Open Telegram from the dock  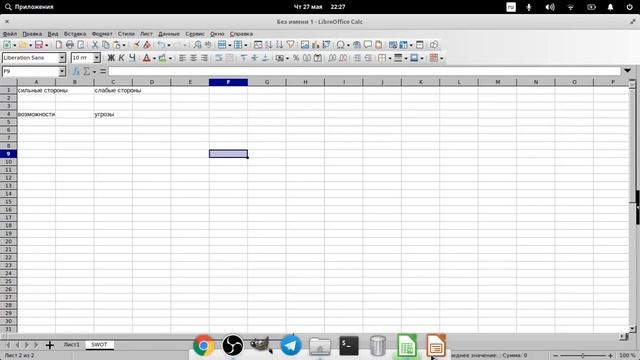click(291, 345)
